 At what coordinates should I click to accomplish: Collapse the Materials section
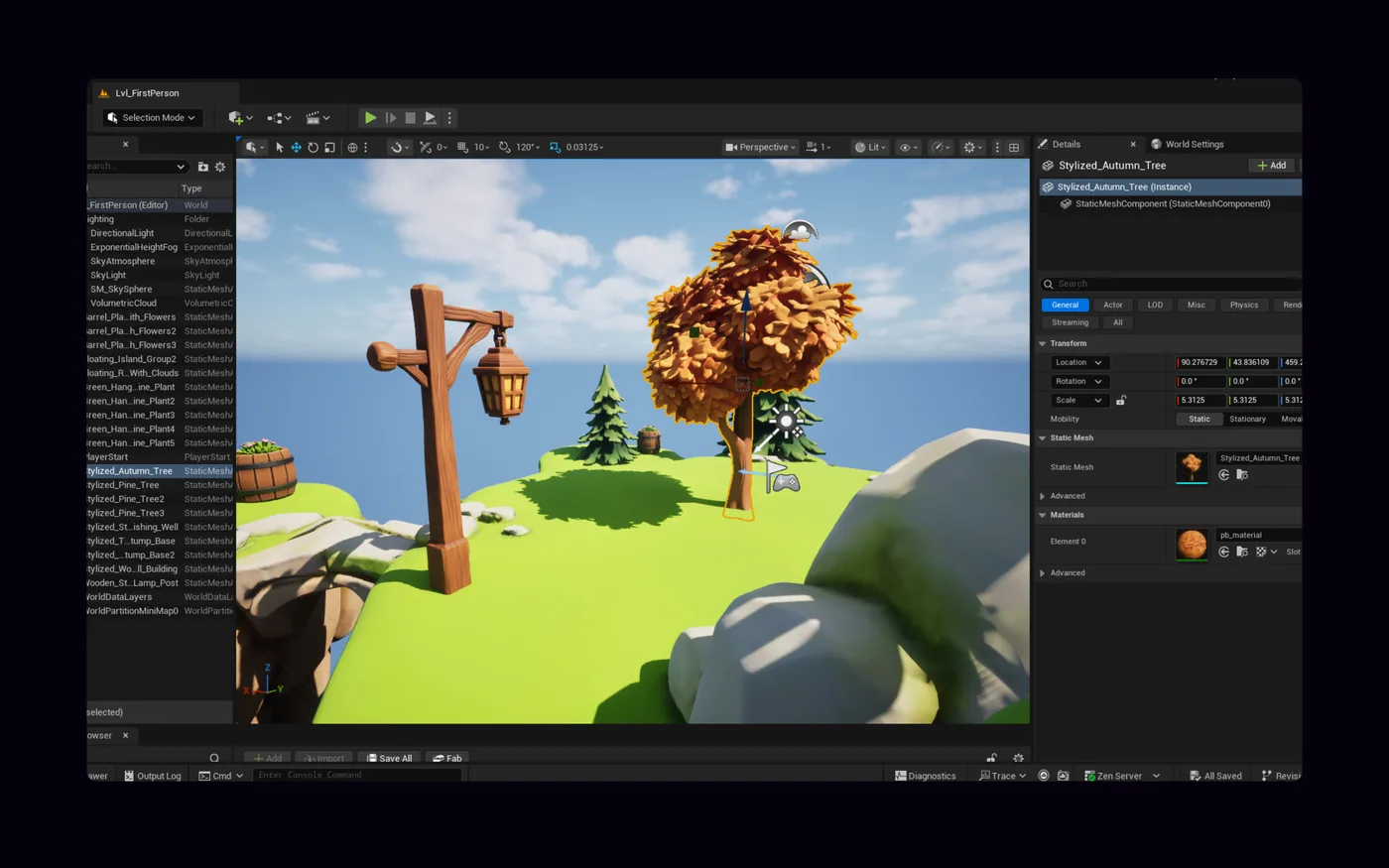point(1043,515)
